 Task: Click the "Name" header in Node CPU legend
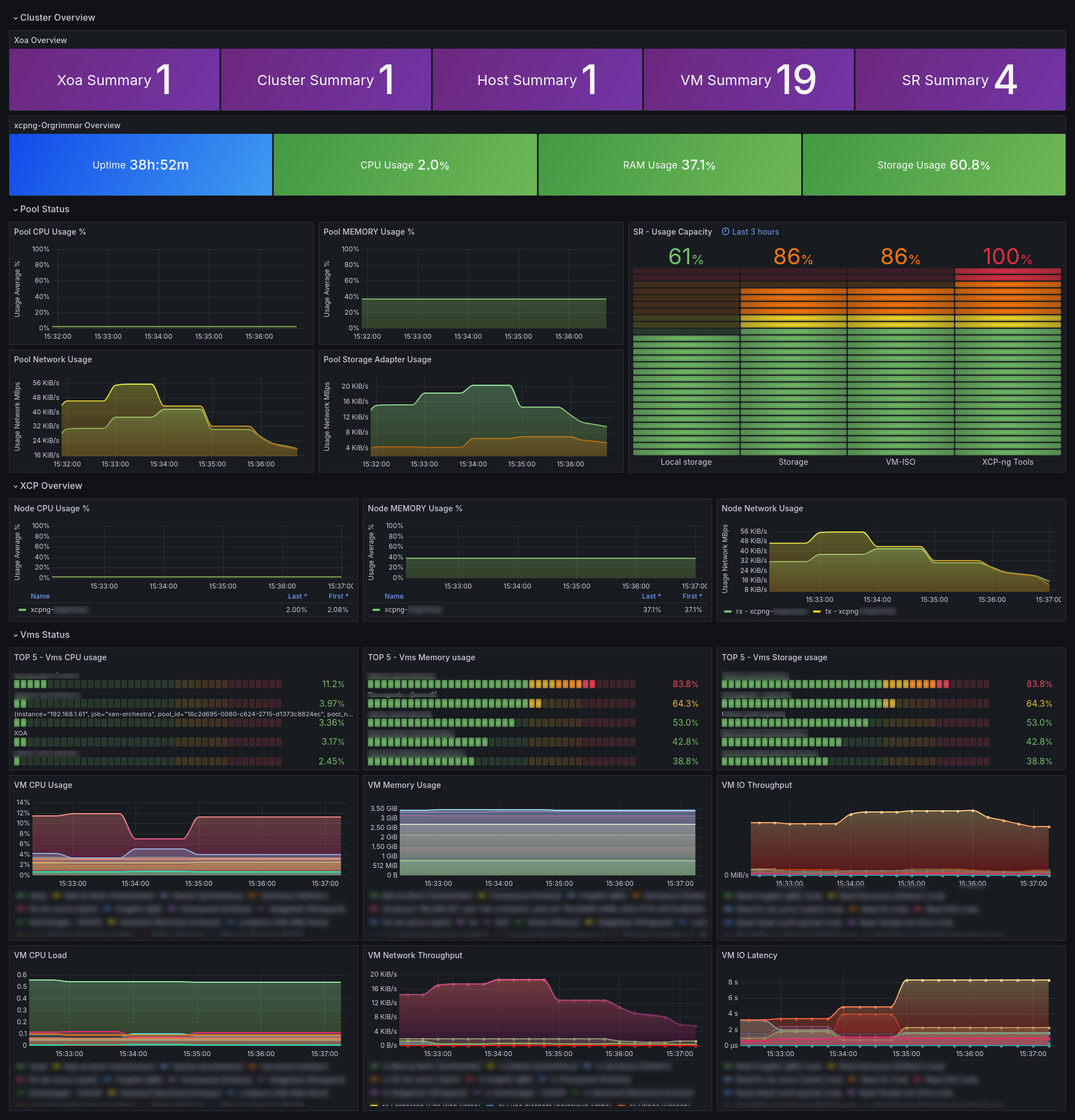pyautogui.click(x=40, y=596)
